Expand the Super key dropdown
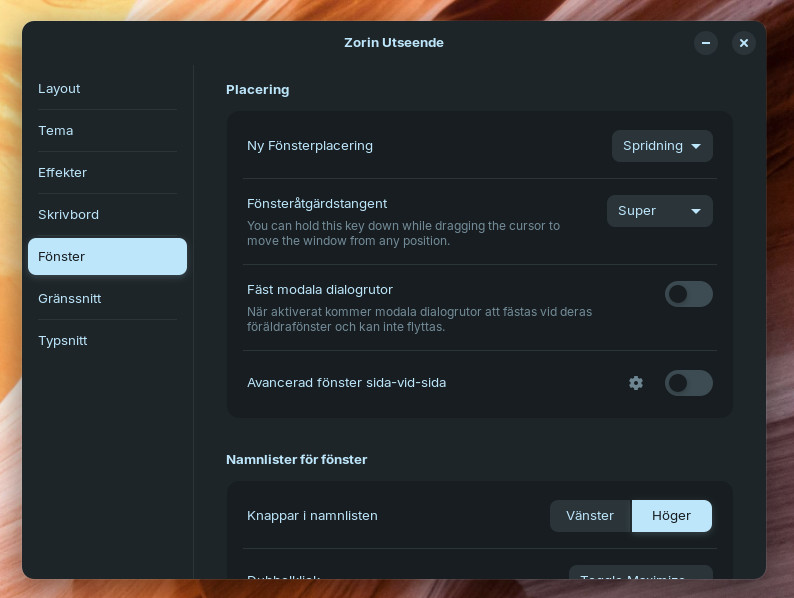The height and width of the screenshot is (598, 794). 659,211
